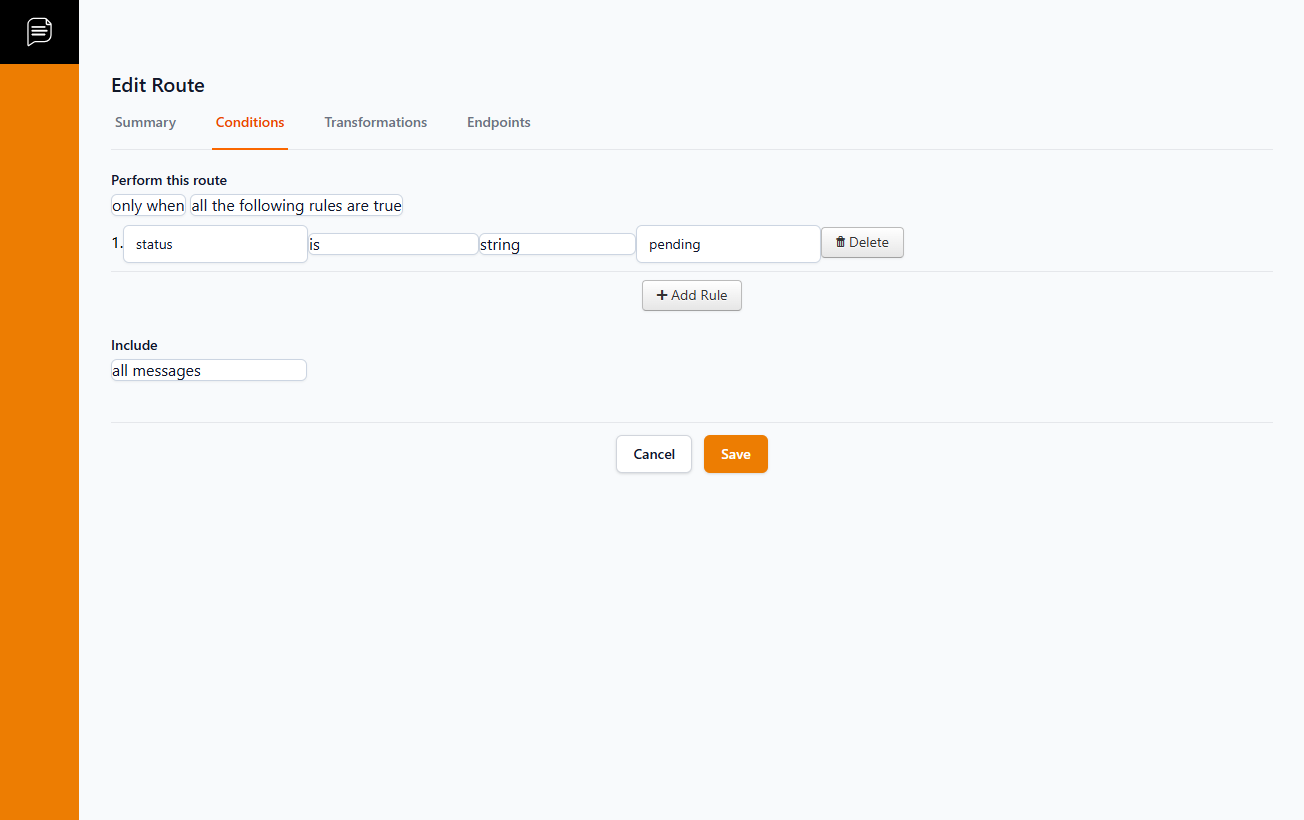Screen dimensions: 1304x820
Task: Open the Transformations tab
Action: (375, 123)
